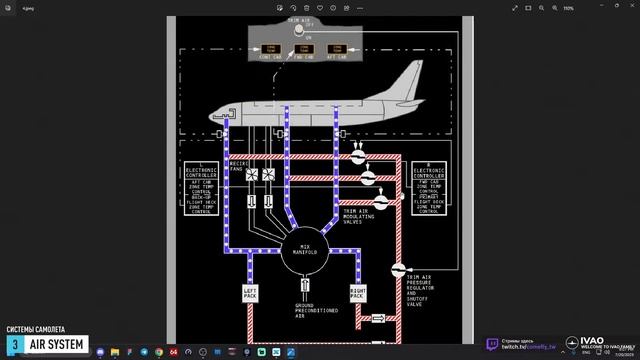Enter full screen with the diagonal arrows icon
This screenshot has height=360, width=640.
pos(515,8)
